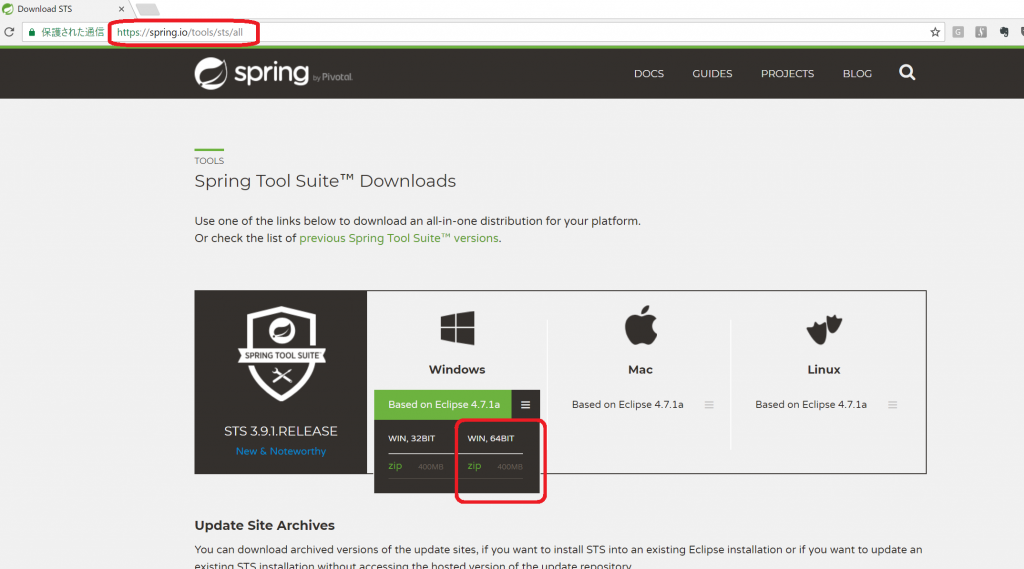The width and height of the screenshot is (1024, 569).
Task: Download the WIN 64BIT zip
Action: (x=475, y=466)
